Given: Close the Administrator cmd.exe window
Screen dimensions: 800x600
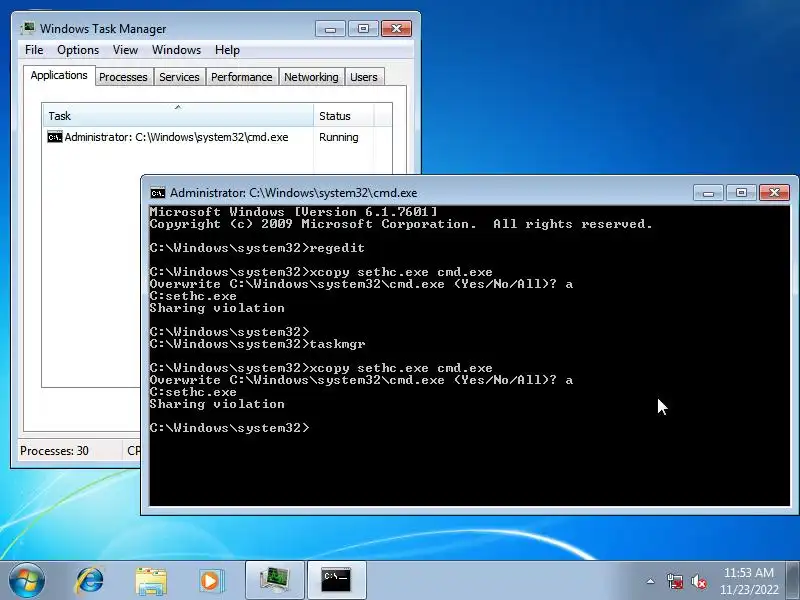Looking at the screenshot, I should [x=774, y=193].
